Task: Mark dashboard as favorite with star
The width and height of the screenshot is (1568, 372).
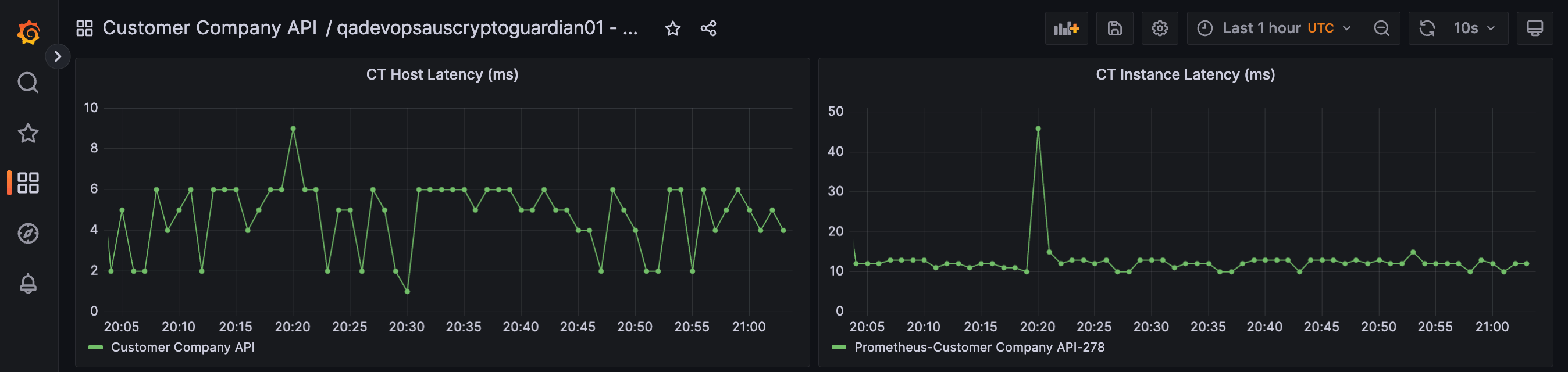Action: tap(672, 28)
